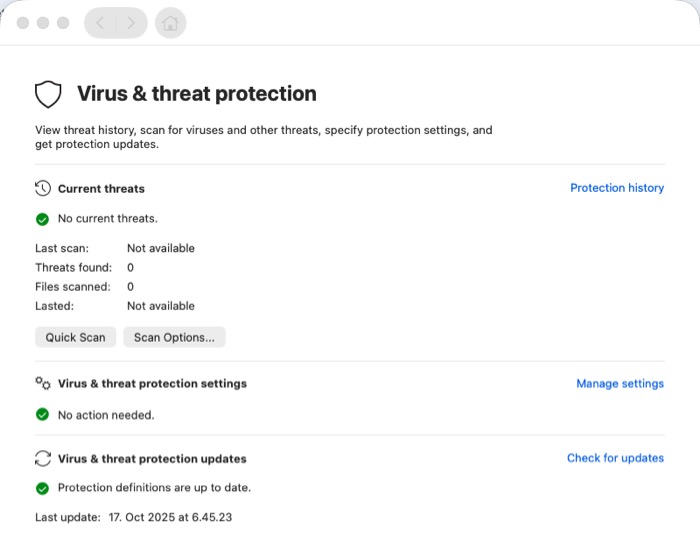This screenshot has width=700, height=559.
Task: Click the refresh arrows icon for protection updates
Action: click(43, 459)
